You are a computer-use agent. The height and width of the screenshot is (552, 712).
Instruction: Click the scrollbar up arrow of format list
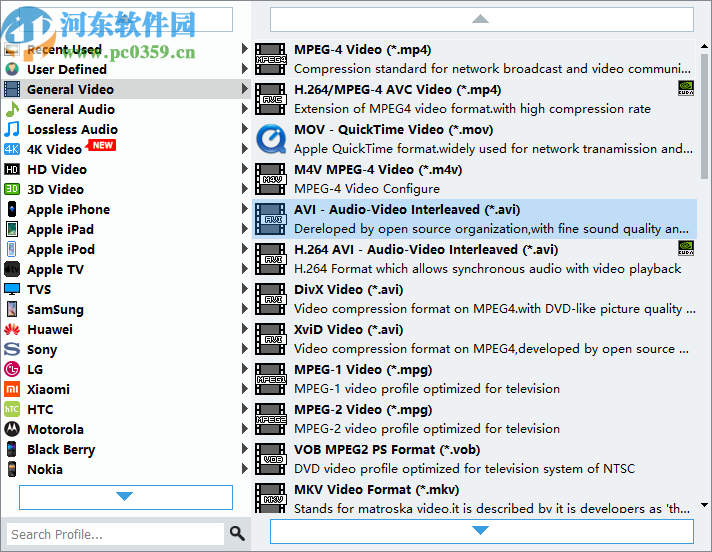[704, 46]
